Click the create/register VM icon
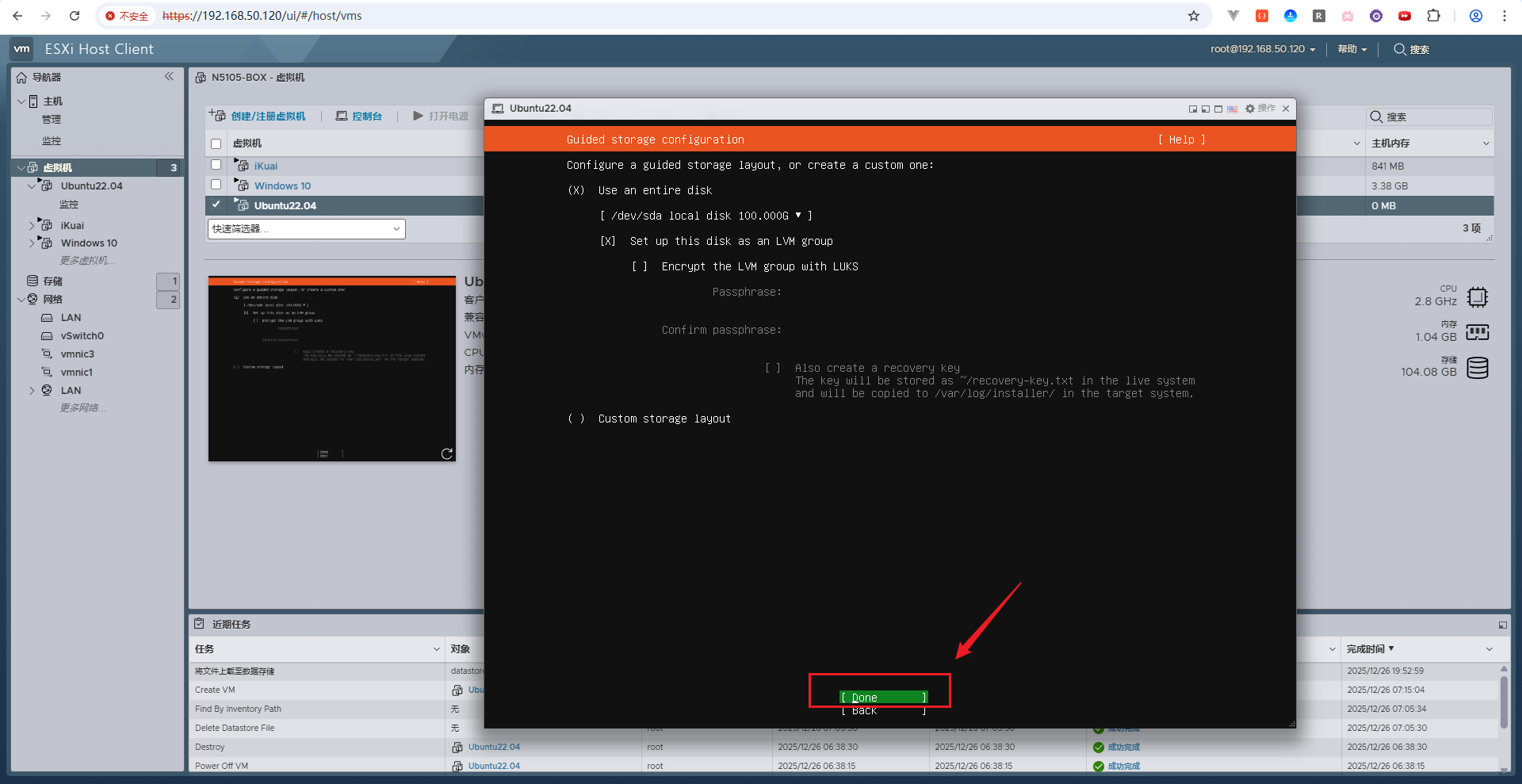The width and height of the screenshot is (1522, 784). 217,116
